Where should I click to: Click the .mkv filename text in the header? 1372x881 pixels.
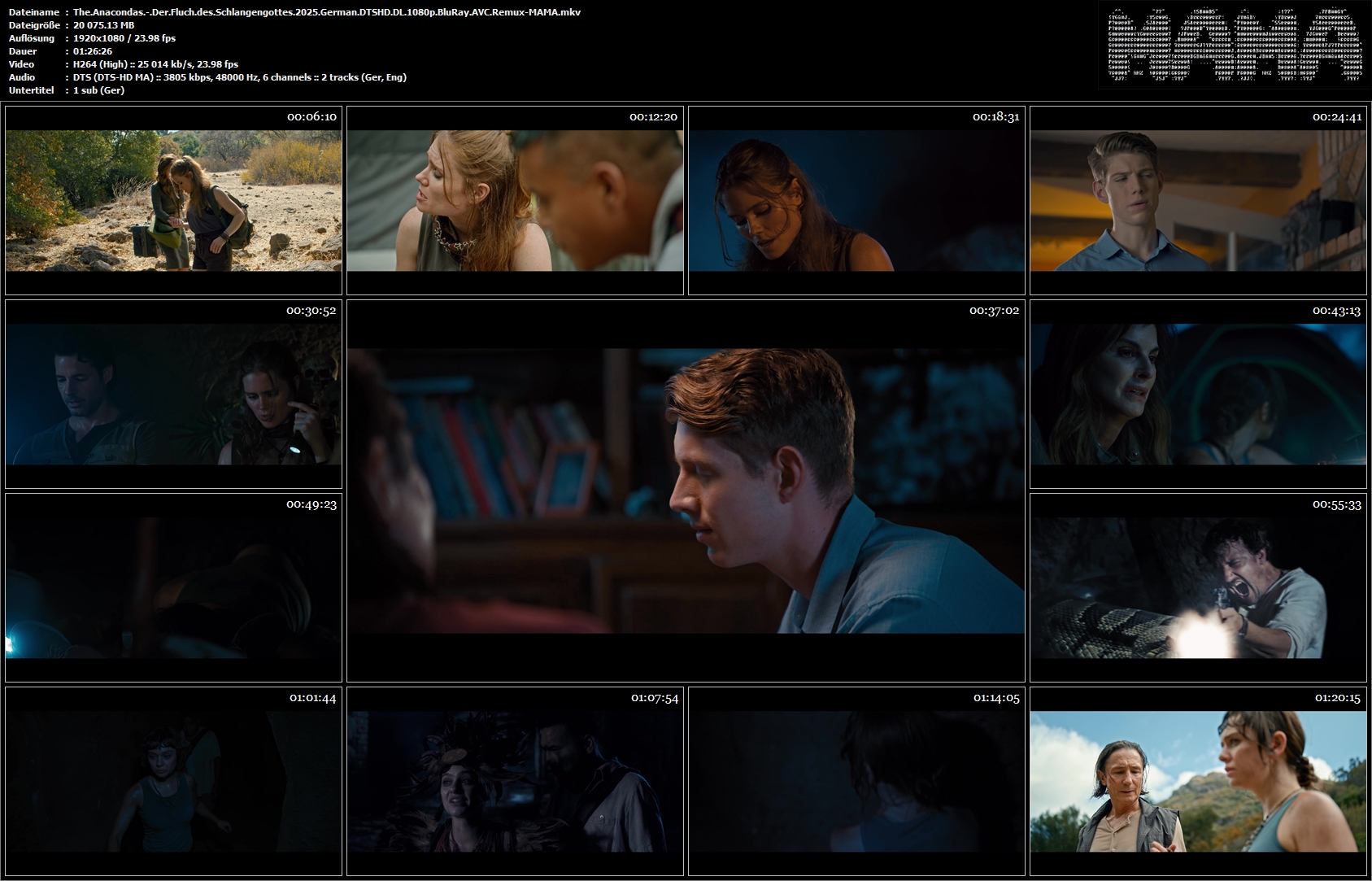(327, 12)
